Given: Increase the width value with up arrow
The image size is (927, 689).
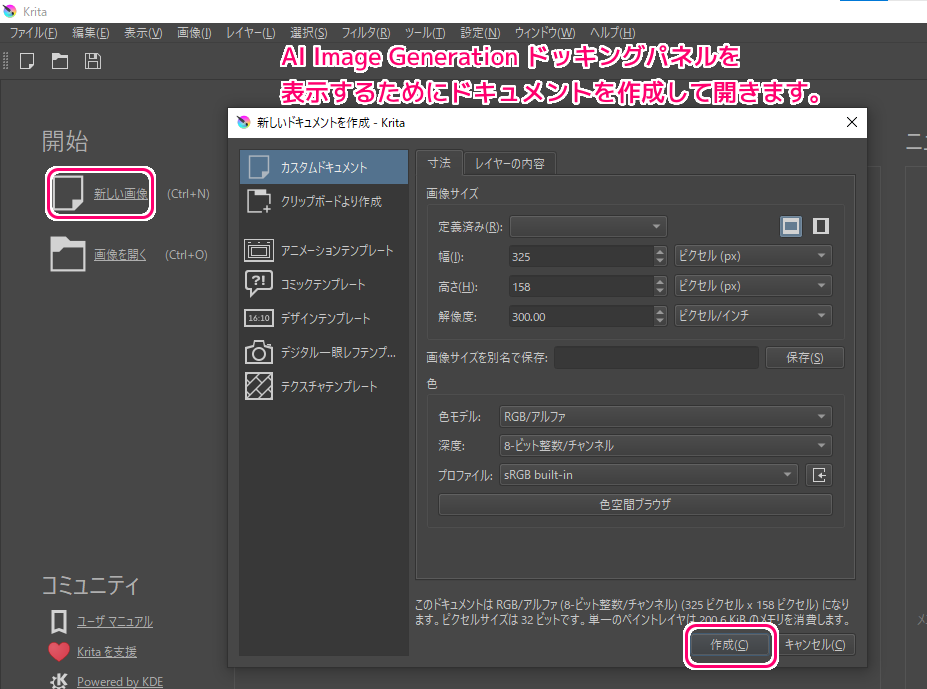Looking at the screenshot, I should click(x=660, y=251).
